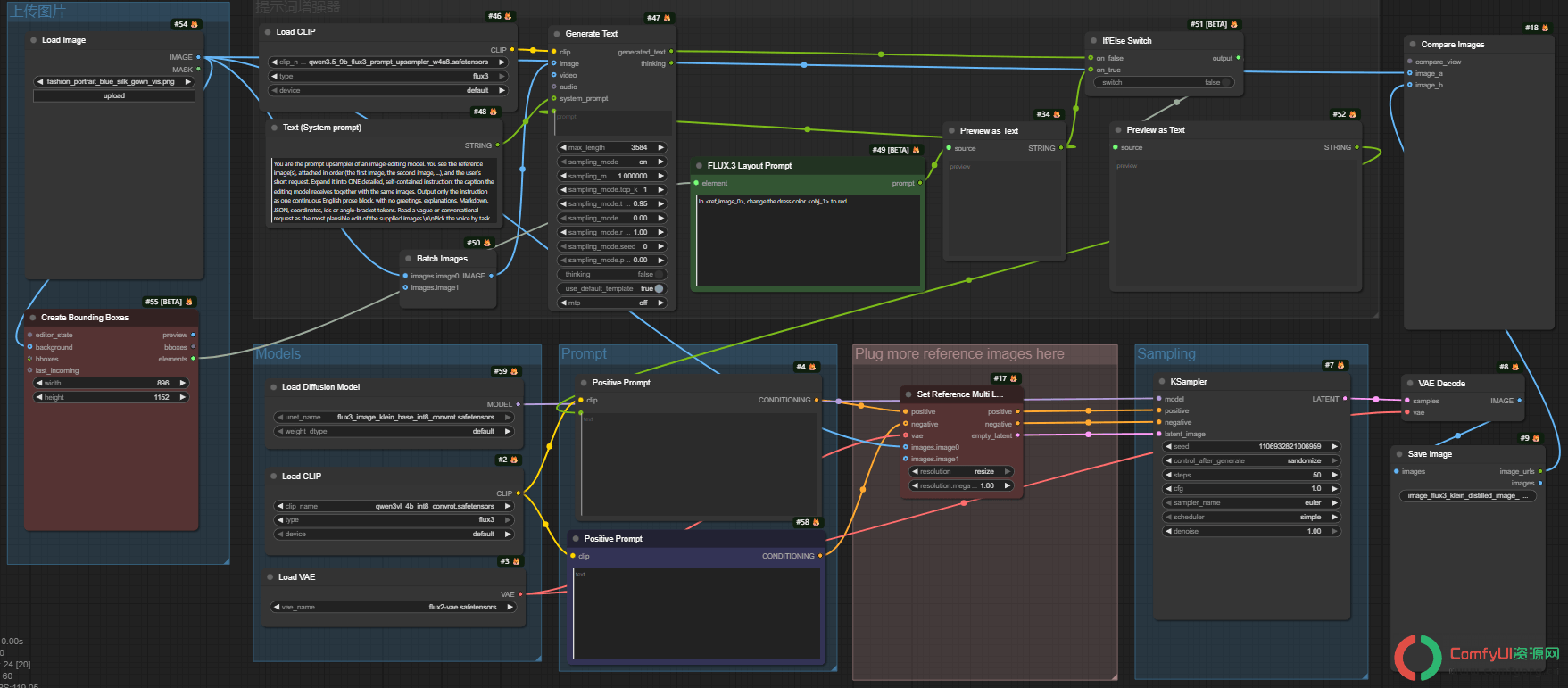Screen dimensions: 1568x688
Task: Open the weight_dtype default selector
Action: (x=394, y=432)
